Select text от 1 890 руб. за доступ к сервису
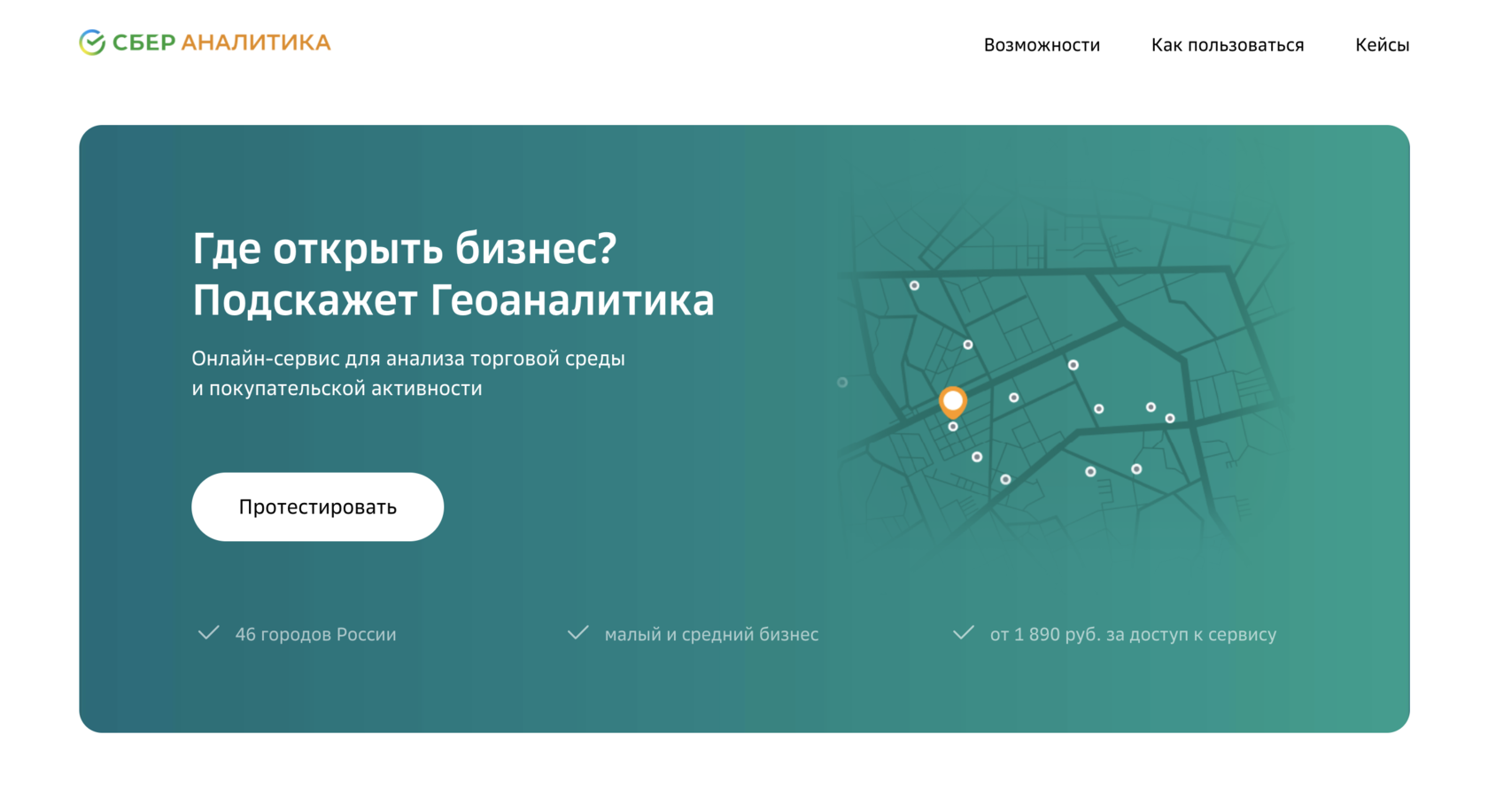This screenshot has height=812, width=1488. (1133, 634)
